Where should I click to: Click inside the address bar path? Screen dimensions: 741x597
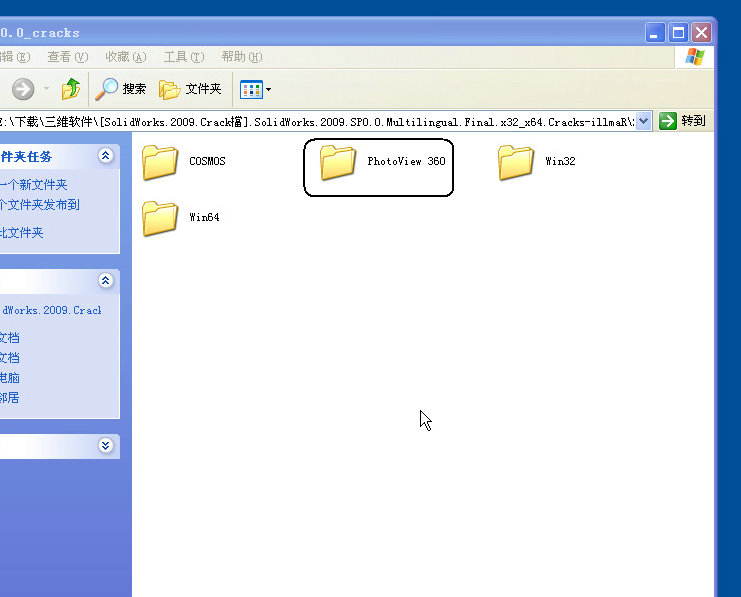(x=317, y=122)
